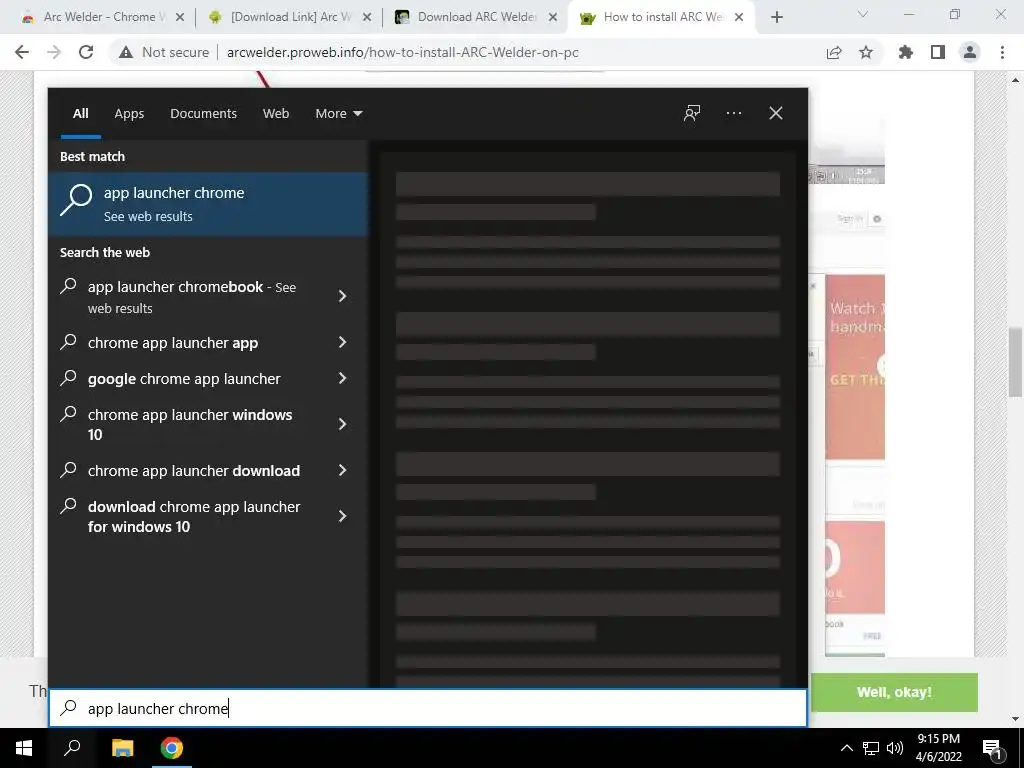Expand arrow for app launcher chromebook
Image resolution: width=1024 pixels, height=768 pixels.
click(x=342, y=296)
